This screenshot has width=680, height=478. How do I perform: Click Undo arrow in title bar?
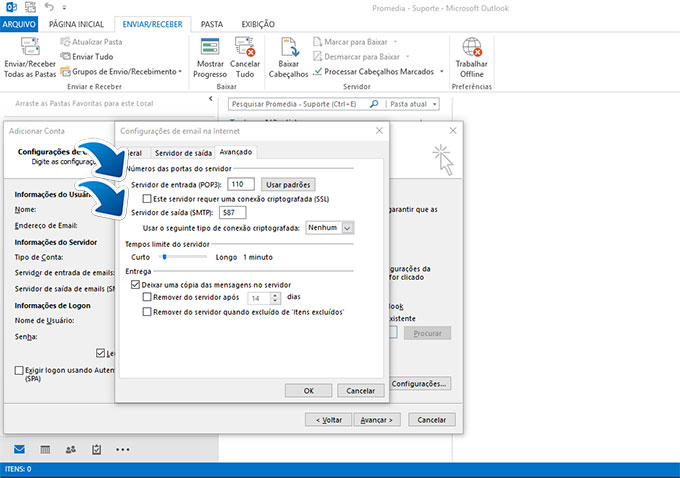[x=49, y=7]
